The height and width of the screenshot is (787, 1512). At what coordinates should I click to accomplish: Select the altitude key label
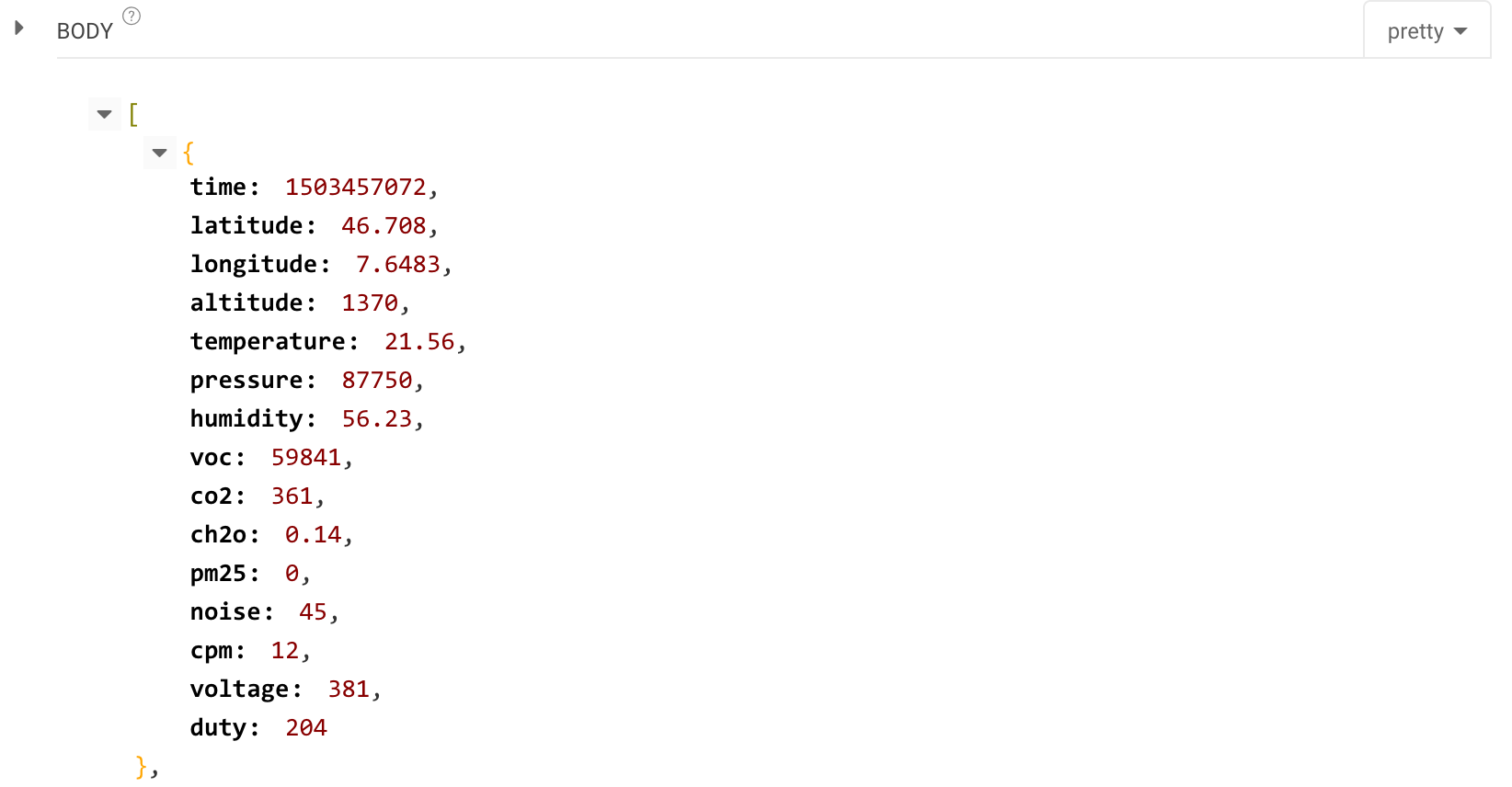pos(246,302)
